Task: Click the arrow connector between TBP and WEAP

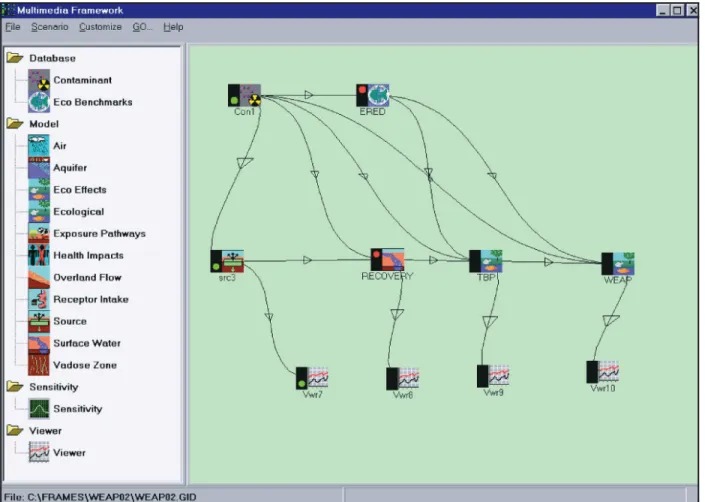Action: click(x=548, y=262)
